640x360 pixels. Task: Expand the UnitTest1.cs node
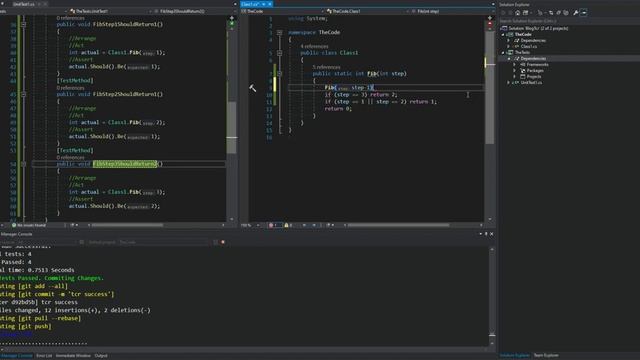point(509,82)
